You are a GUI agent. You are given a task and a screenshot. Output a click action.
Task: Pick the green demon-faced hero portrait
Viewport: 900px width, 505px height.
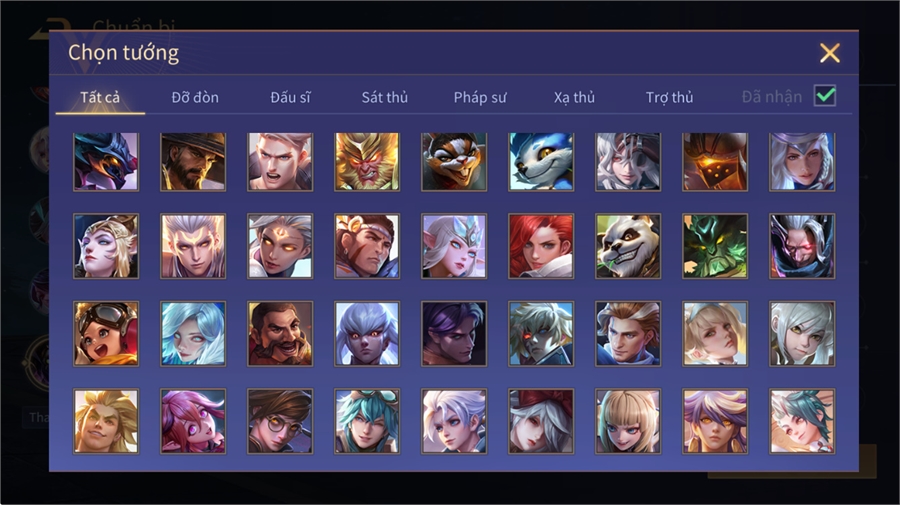click(715, 246)
